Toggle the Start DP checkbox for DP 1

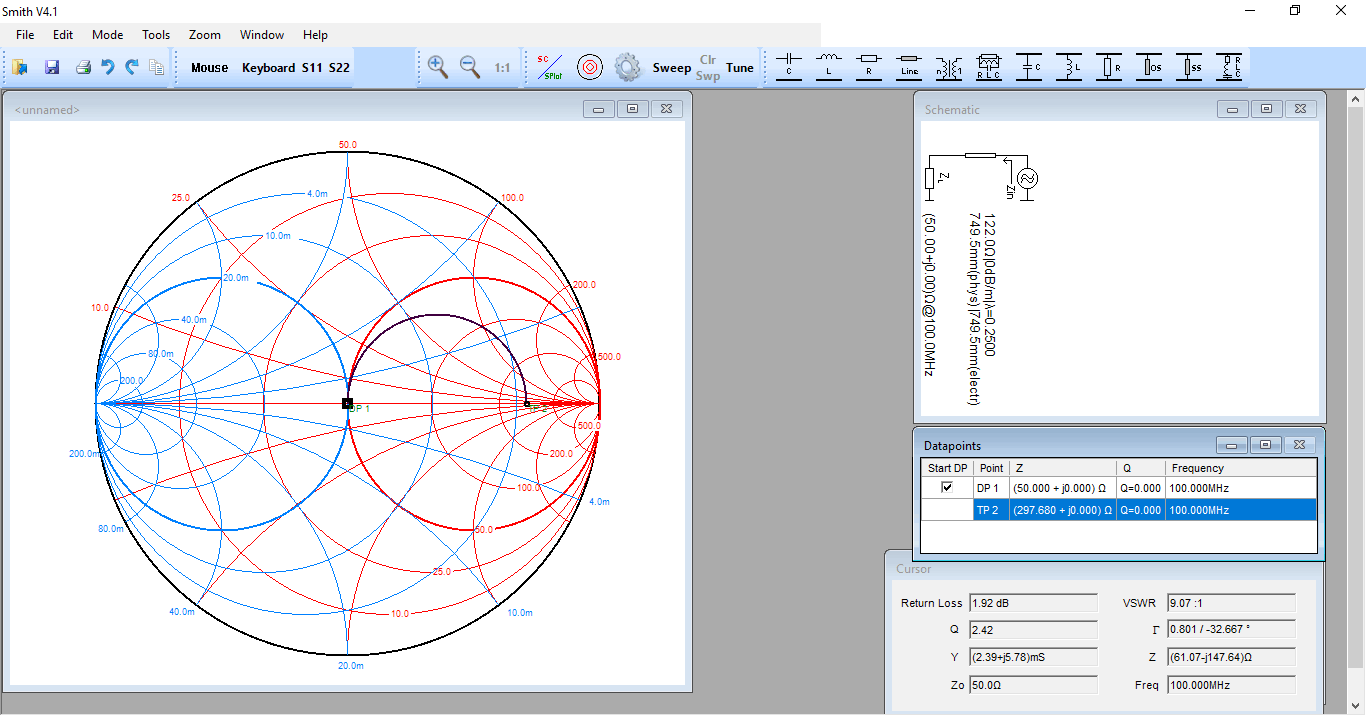(x=947, y=488)
